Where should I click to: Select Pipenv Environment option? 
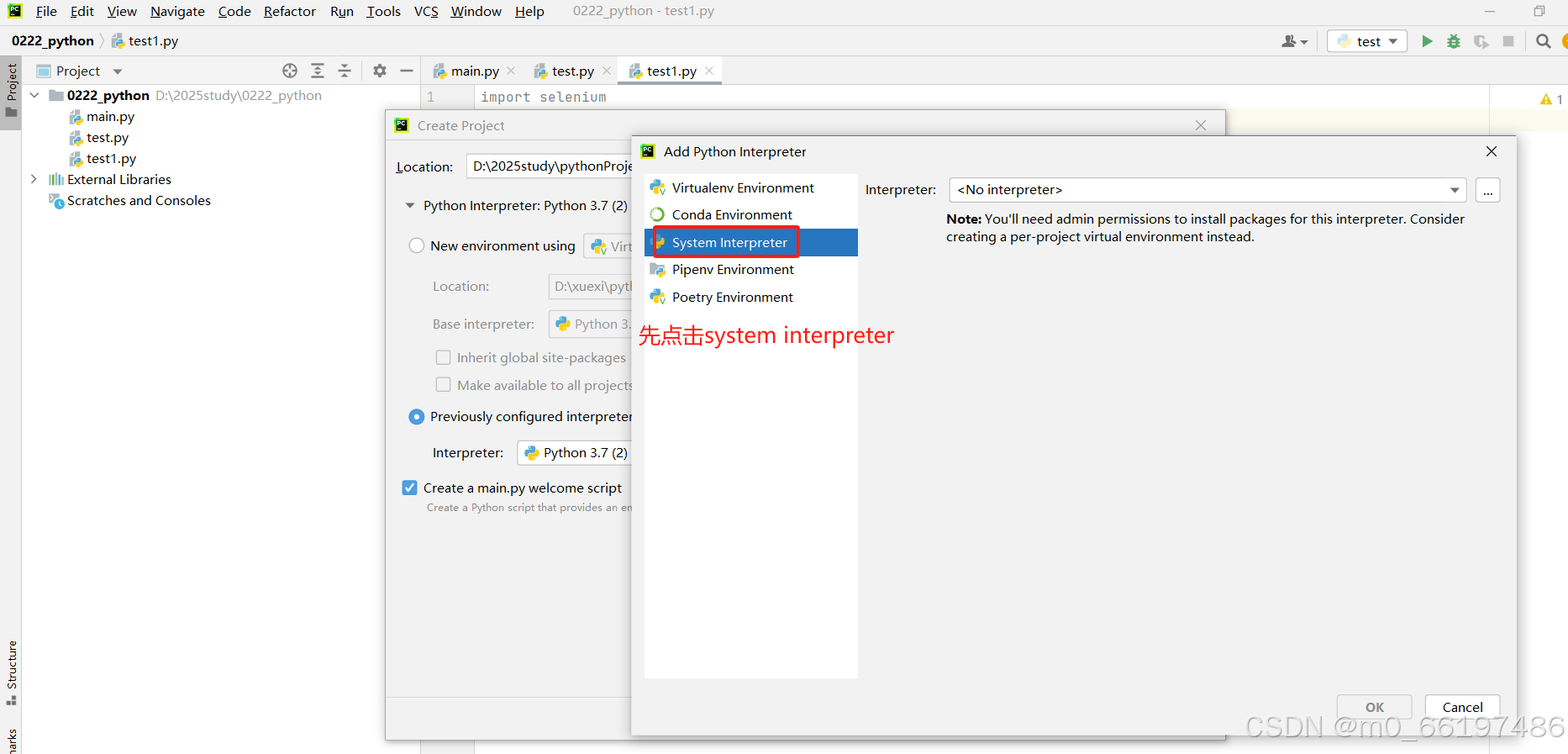coord(750,269)
